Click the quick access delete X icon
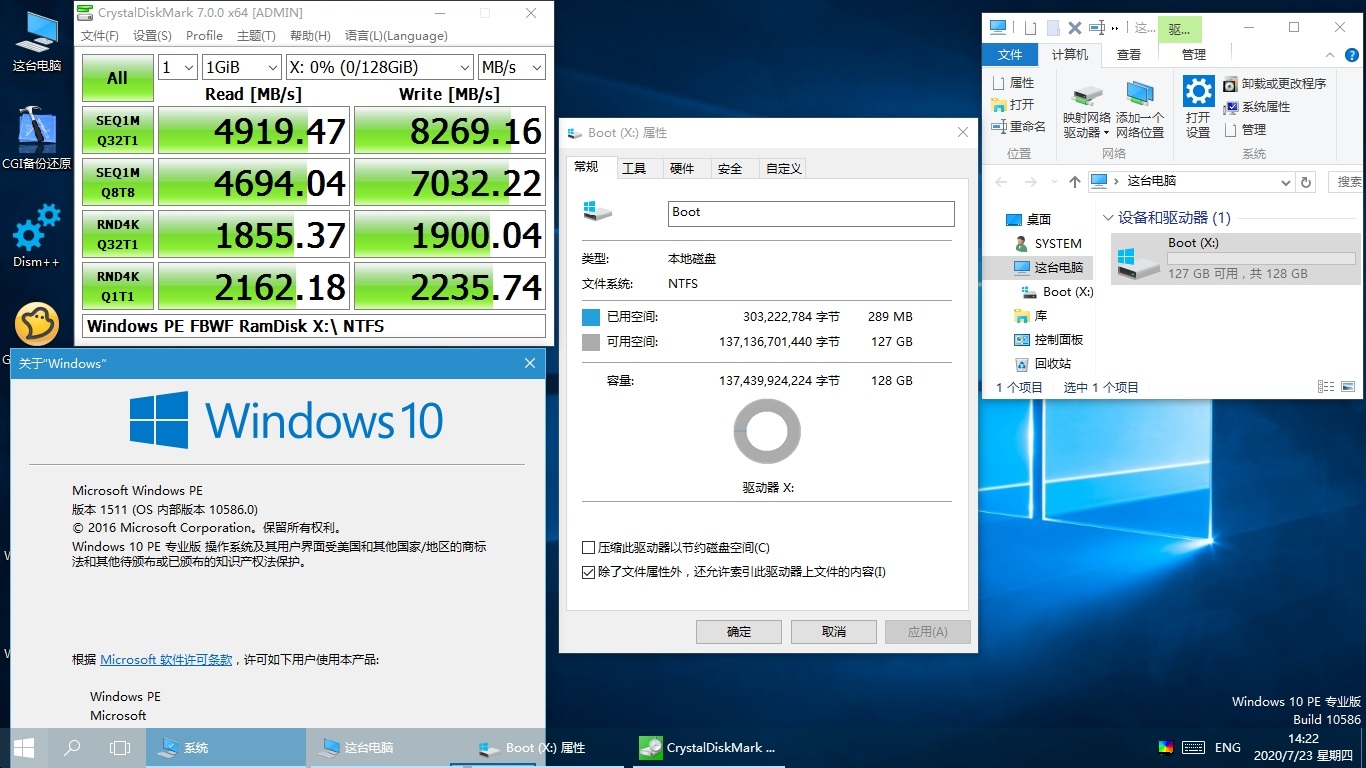This screenshot has width=1366, height=768. click(x=1075, y=28)
